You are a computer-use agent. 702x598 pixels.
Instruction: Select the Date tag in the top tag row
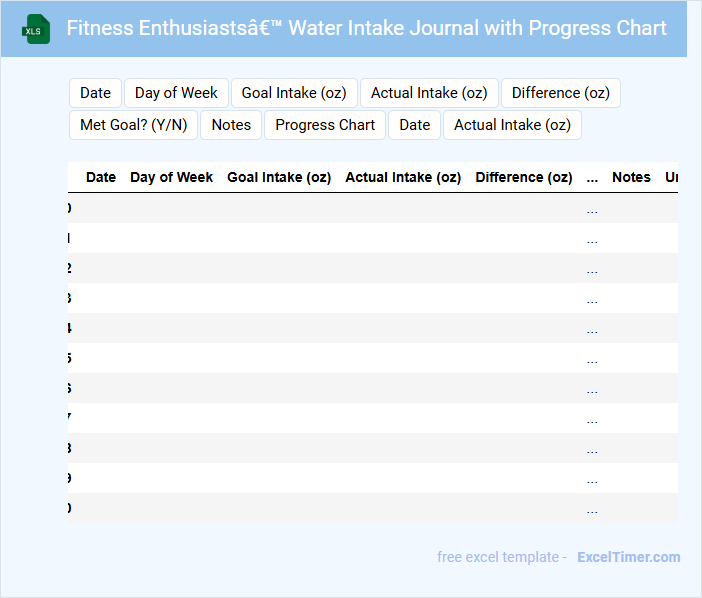(x=95, y=93)
